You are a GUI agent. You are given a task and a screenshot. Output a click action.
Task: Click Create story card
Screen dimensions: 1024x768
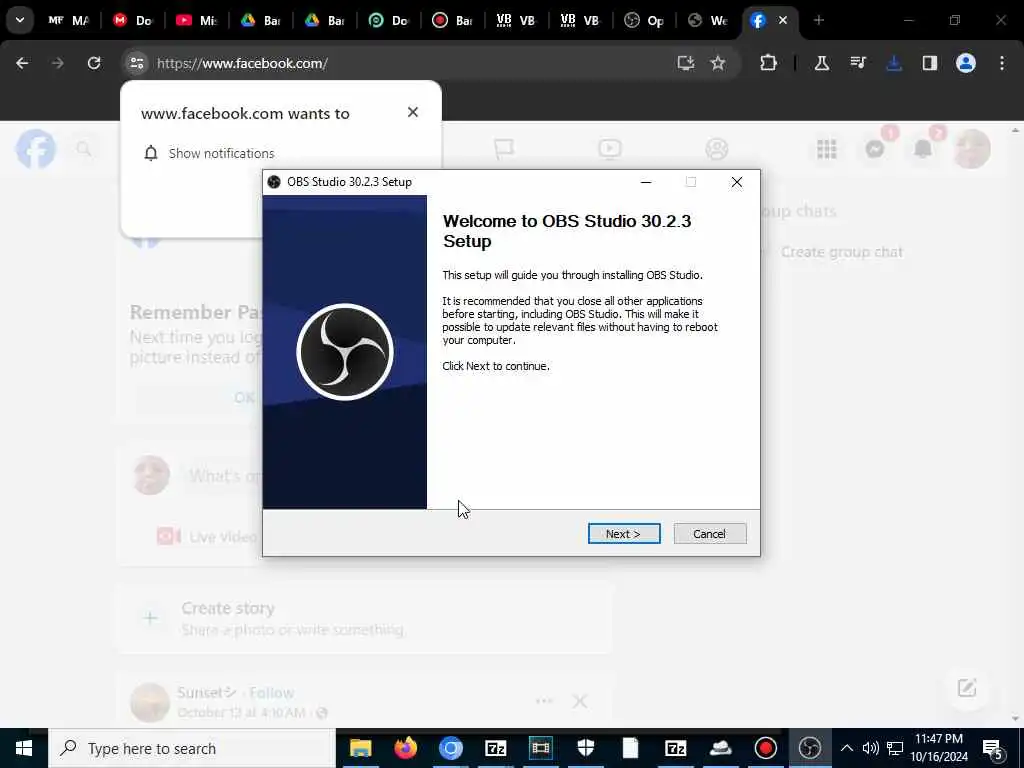364,618
